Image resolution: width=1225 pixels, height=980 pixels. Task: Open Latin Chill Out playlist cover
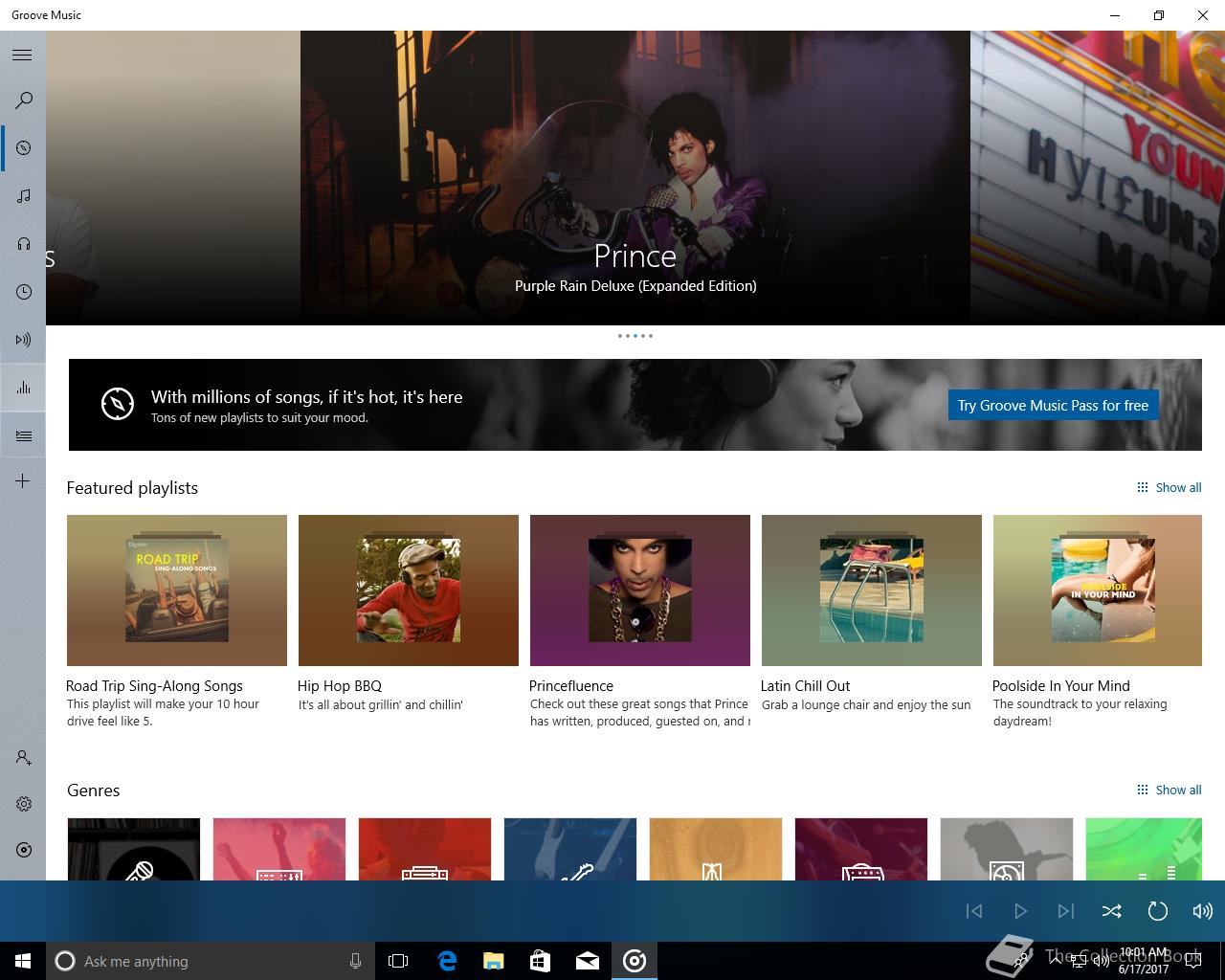click(x=872, y=590)
